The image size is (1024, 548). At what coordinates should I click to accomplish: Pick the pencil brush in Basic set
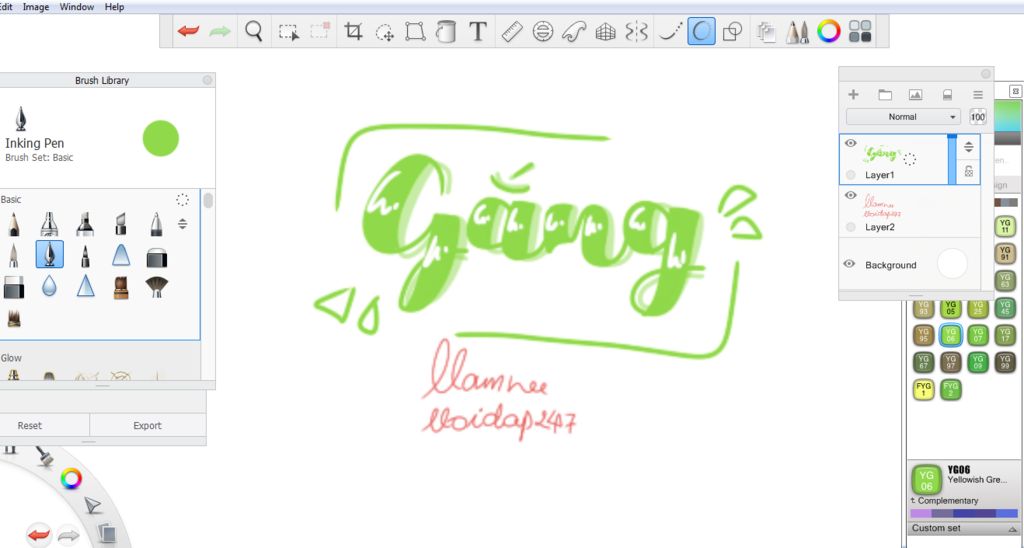pyautogui.click(x=13, y=223)
